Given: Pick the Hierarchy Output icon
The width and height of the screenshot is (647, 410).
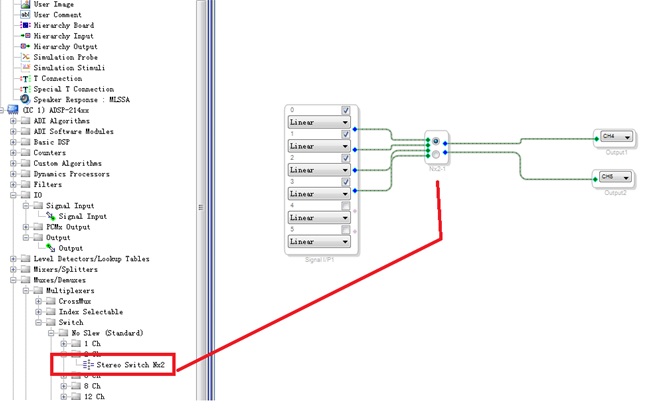Looking at the screenshot, I should [x=26, y=46].
